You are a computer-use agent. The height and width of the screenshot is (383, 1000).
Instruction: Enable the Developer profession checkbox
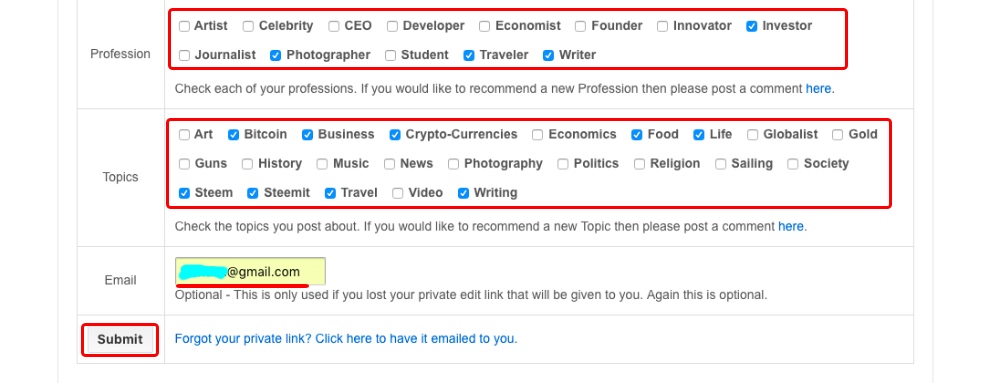pyautogui.click(x=392, y=26)
